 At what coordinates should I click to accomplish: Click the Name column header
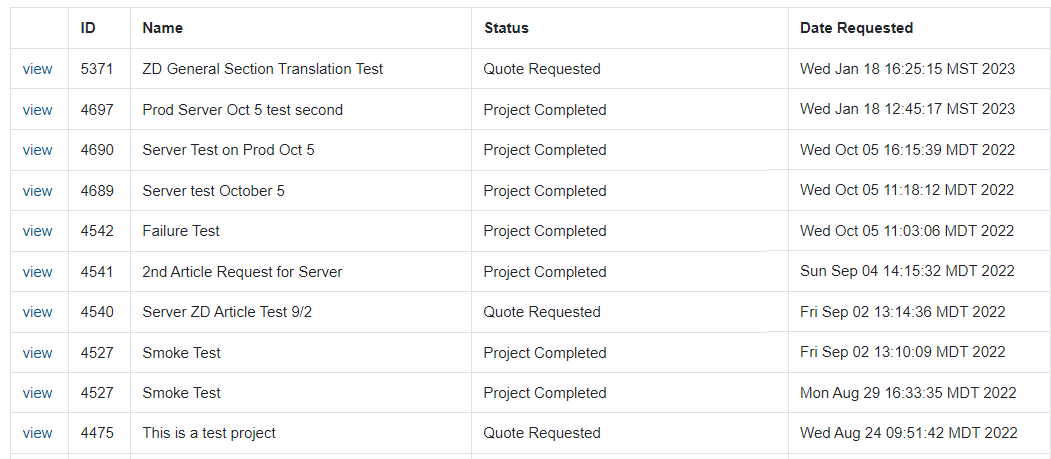(163, 28)
